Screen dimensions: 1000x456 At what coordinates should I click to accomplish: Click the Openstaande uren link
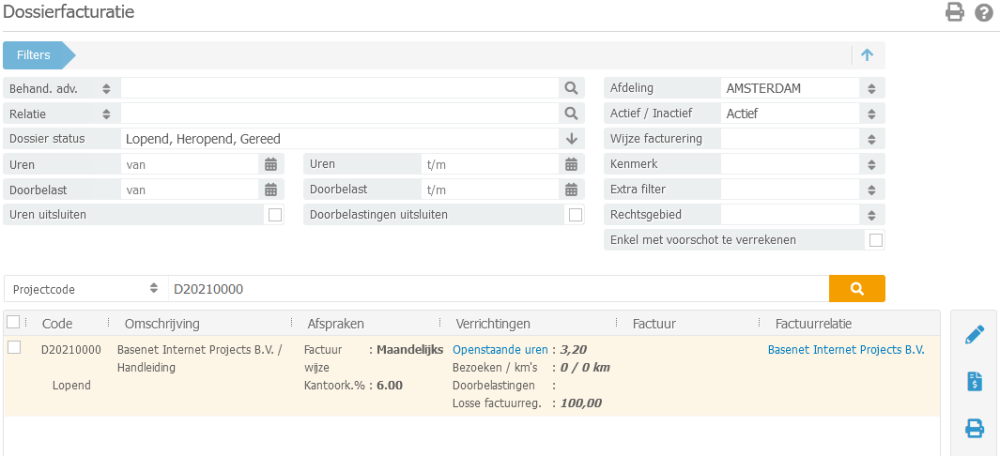(500, 350)
